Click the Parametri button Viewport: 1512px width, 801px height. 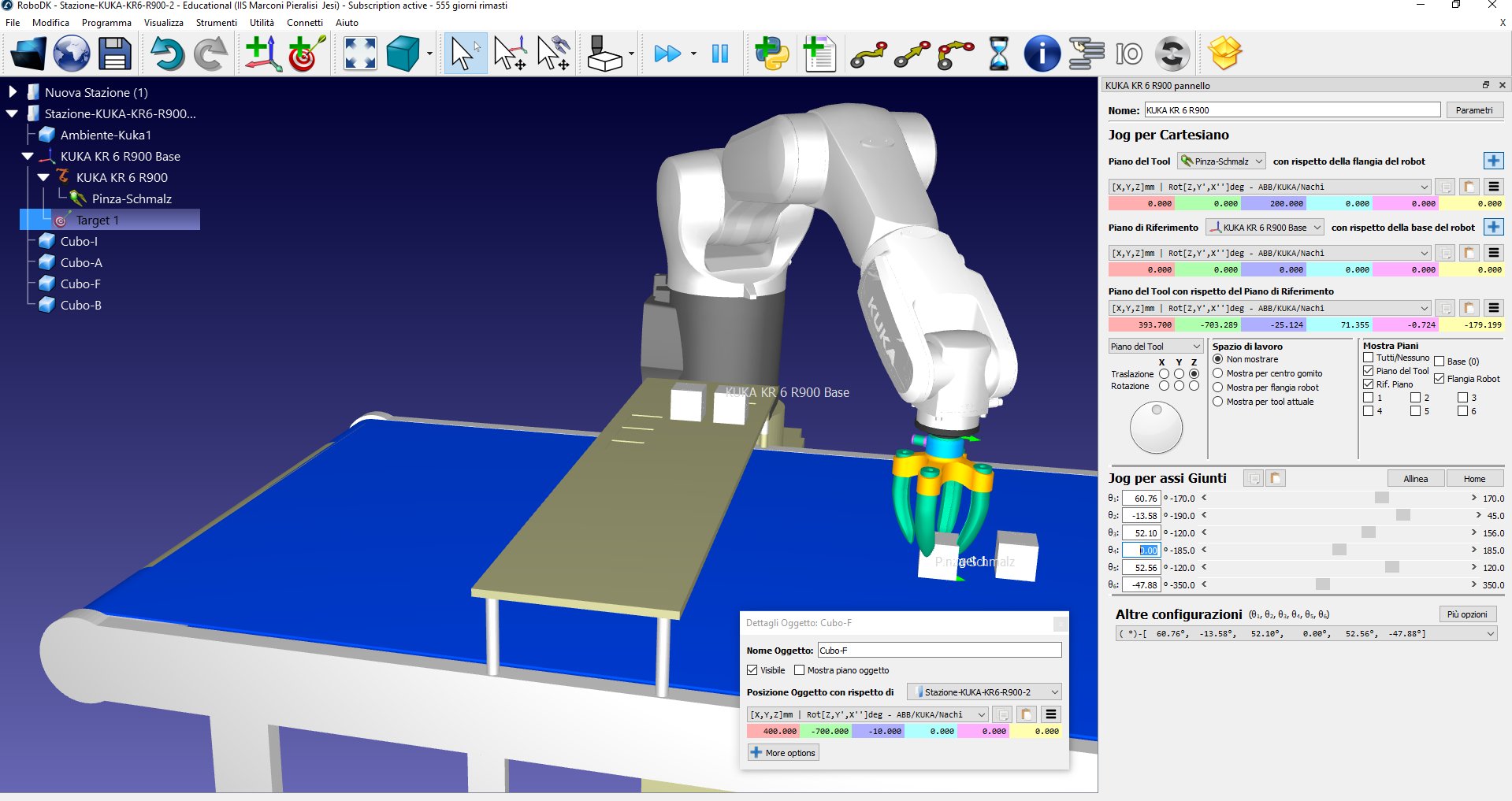coord(1474,110)
